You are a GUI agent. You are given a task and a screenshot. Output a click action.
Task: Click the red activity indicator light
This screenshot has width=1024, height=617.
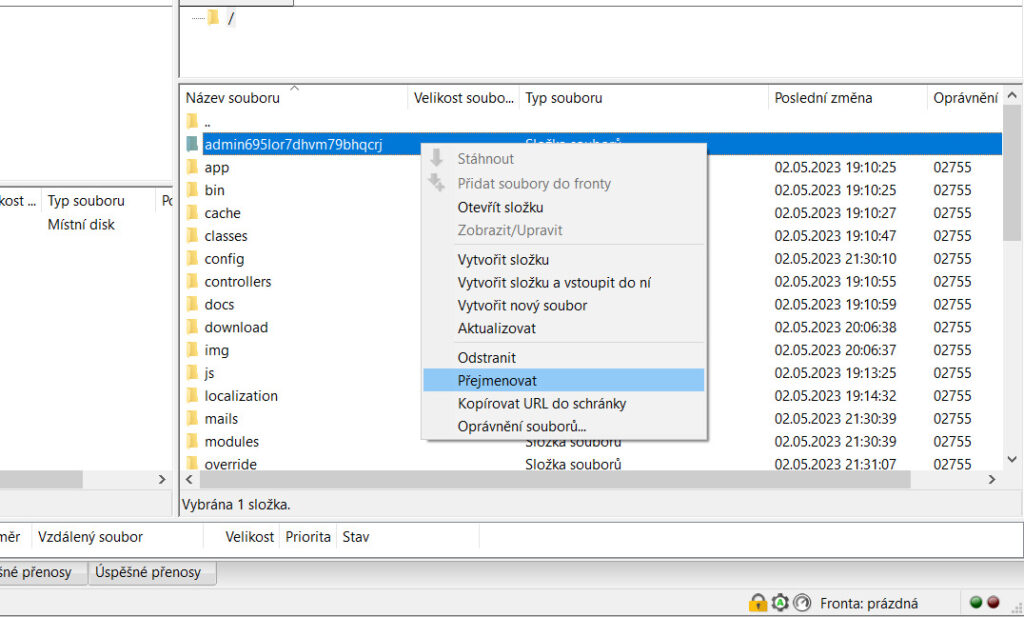[993, 602]
